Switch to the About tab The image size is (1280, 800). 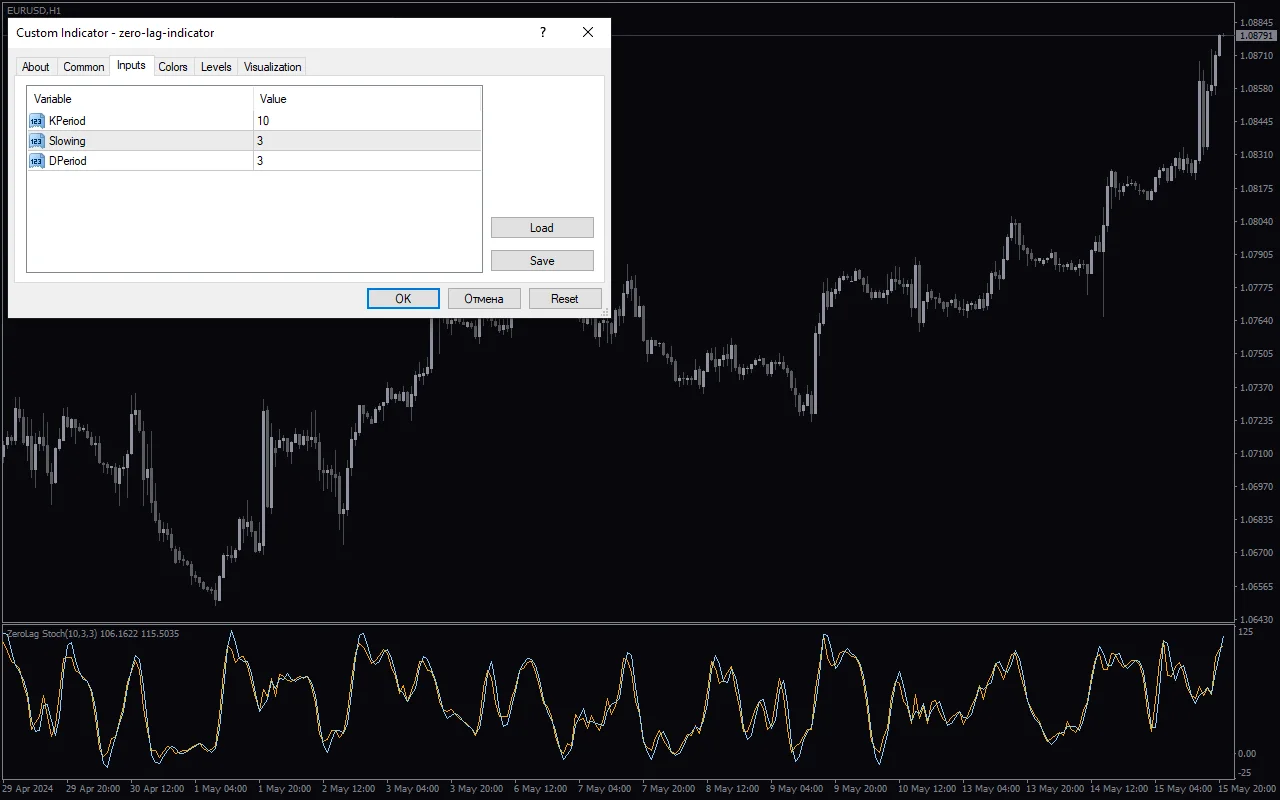[x=36, y=66]
